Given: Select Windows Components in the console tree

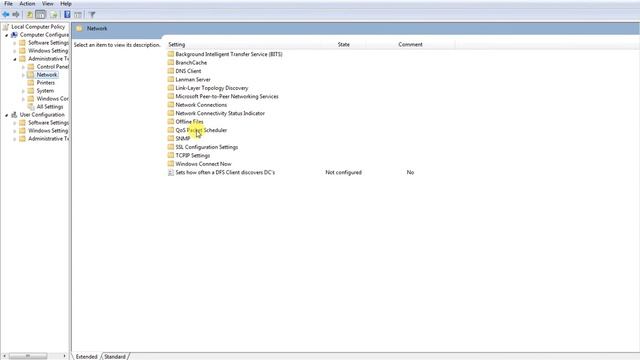Looking at the screenshot, I should point(53,99).
